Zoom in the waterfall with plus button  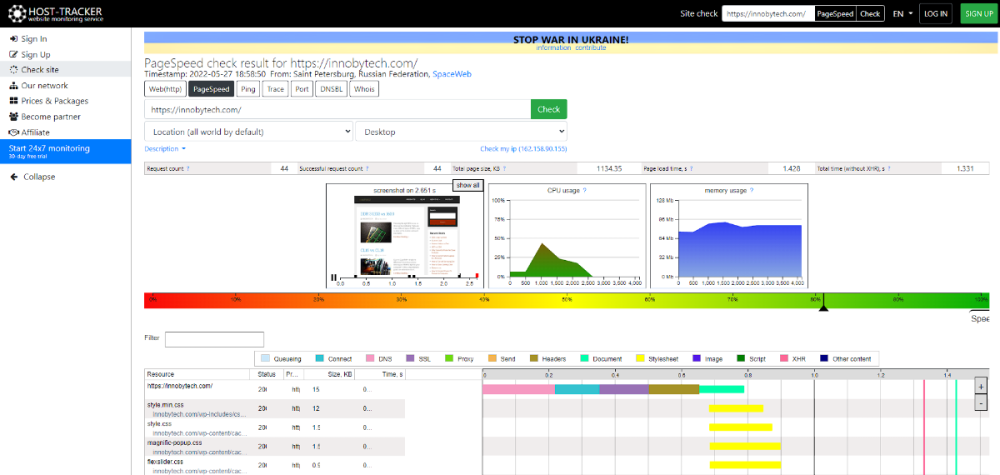click(980, 386)
